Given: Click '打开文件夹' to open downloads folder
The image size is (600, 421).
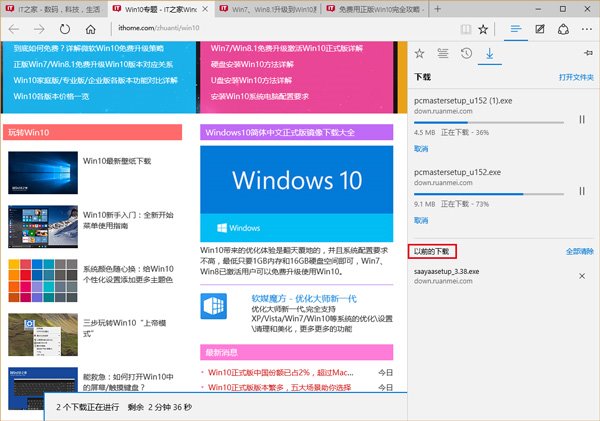Looking at the screenshot, I should coord(575,77).
